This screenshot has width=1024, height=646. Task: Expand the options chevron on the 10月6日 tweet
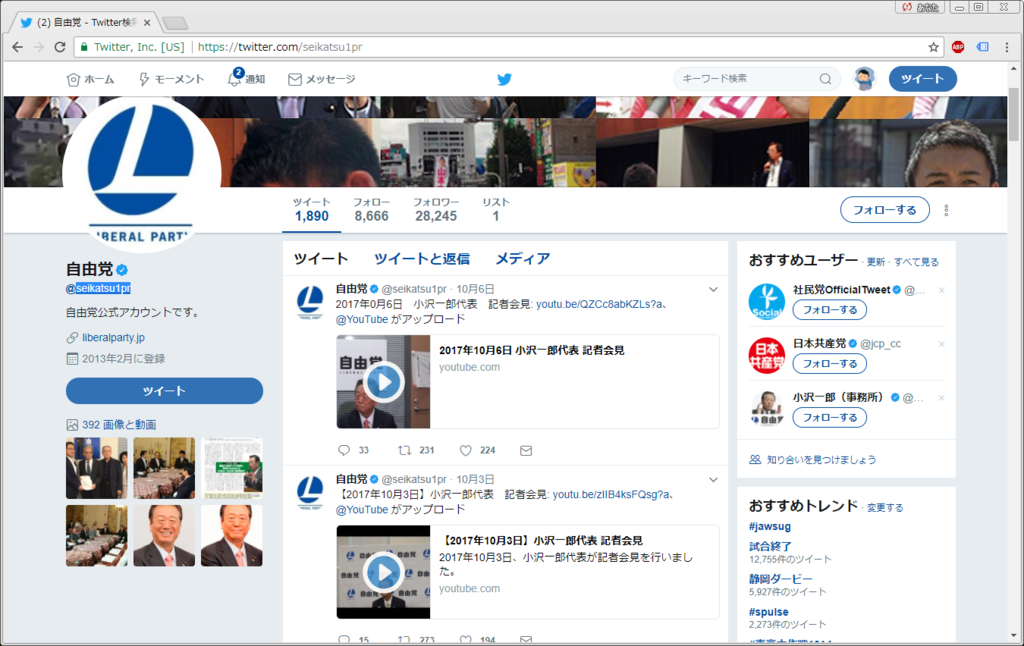coord(713,289)
